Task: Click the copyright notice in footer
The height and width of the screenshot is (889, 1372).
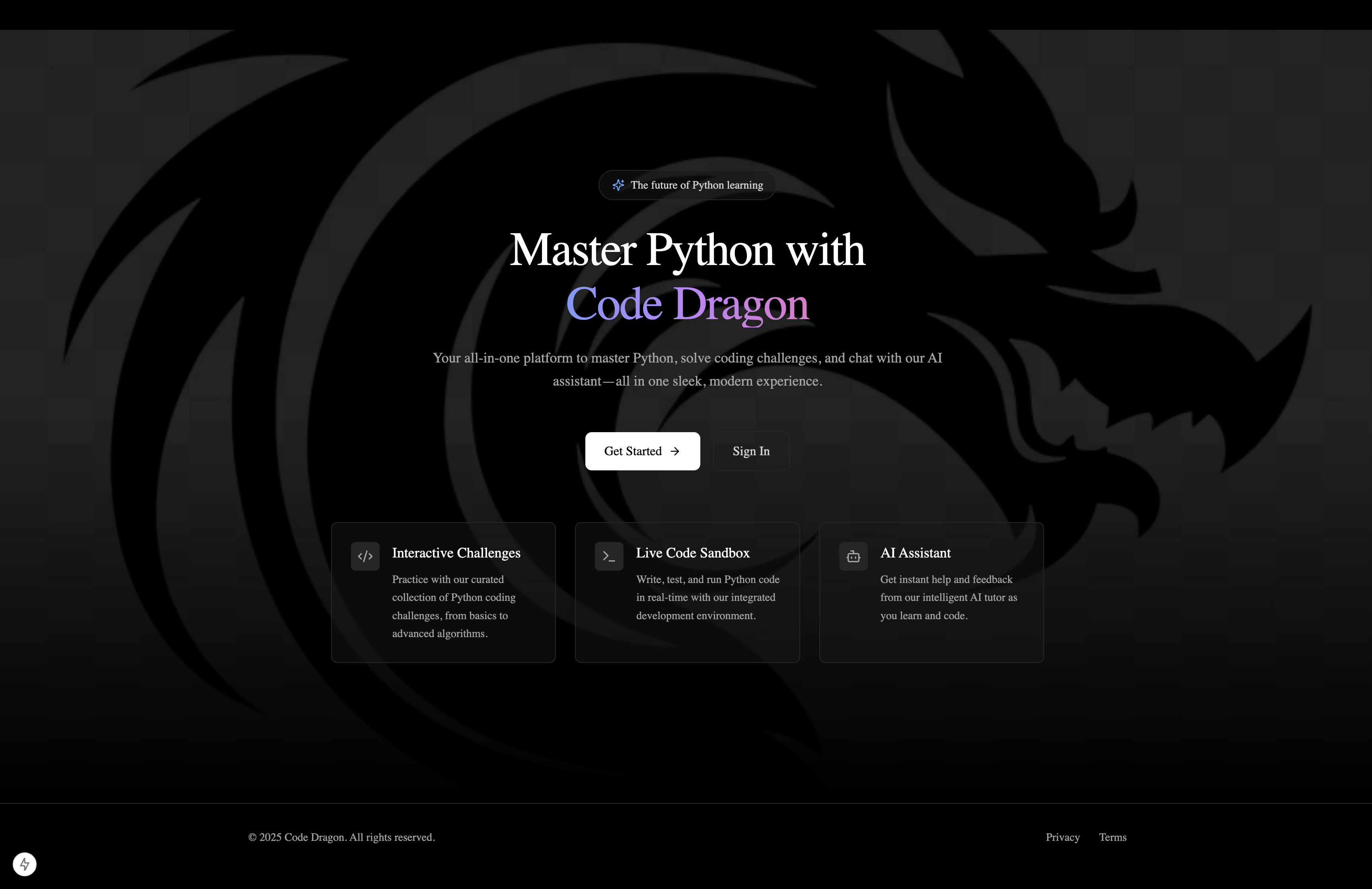Action: tap(341, 837)
